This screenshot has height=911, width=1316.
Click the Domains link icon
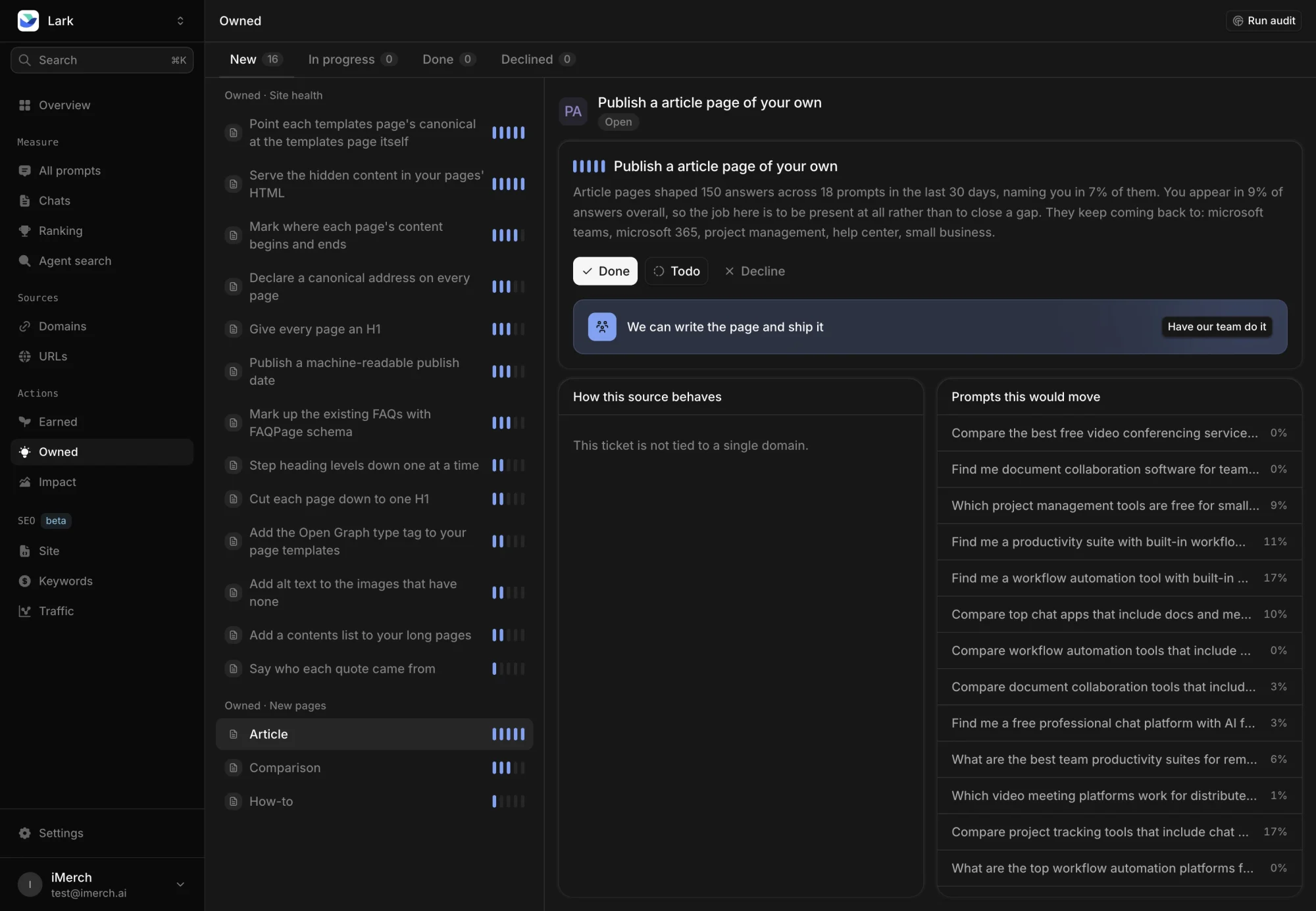click(25, 326)
